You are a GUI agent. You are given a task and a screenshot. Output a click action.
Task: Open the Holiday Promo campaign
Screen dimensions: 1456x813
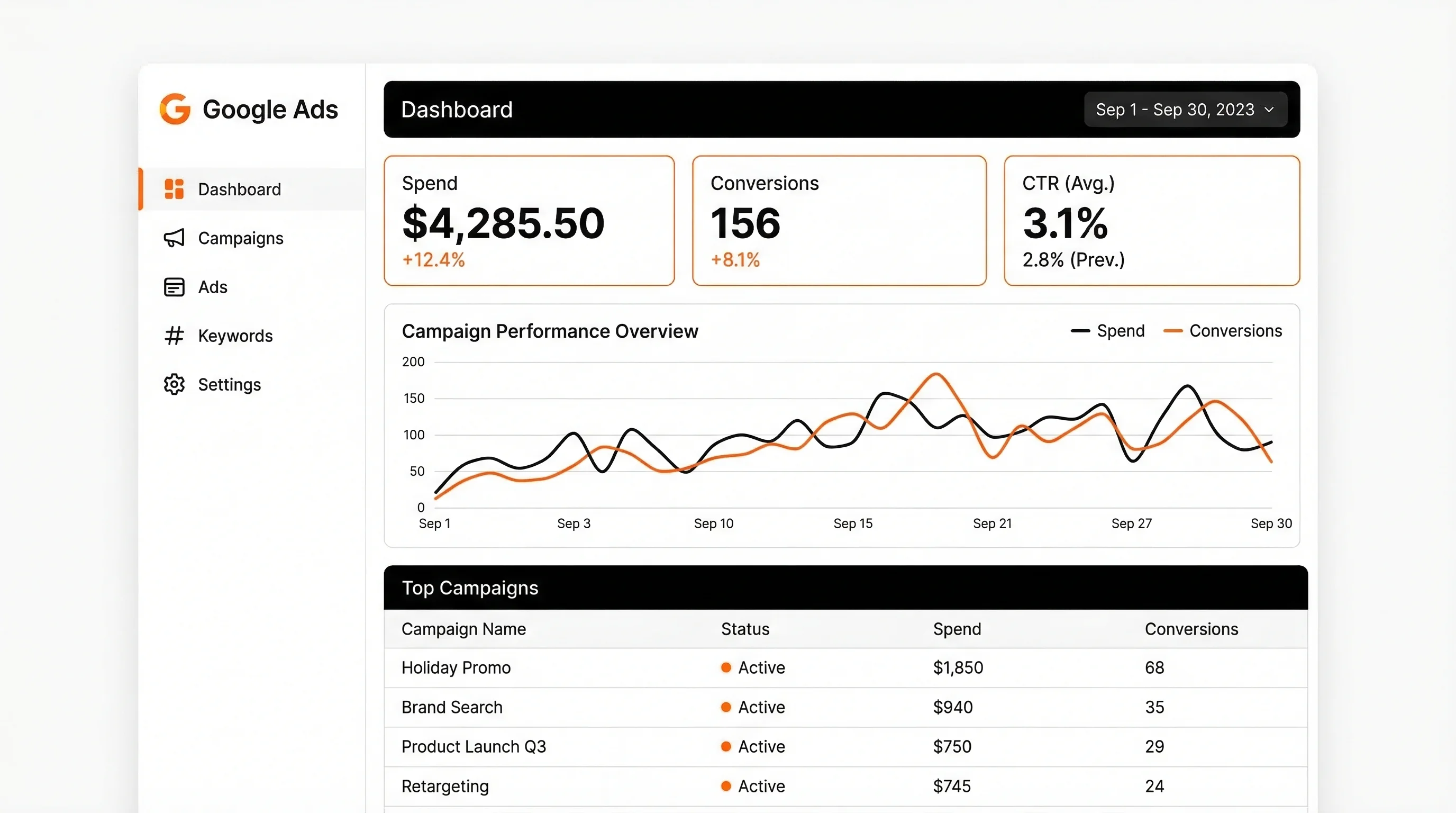pyautogui.click(x=456, y=667)
